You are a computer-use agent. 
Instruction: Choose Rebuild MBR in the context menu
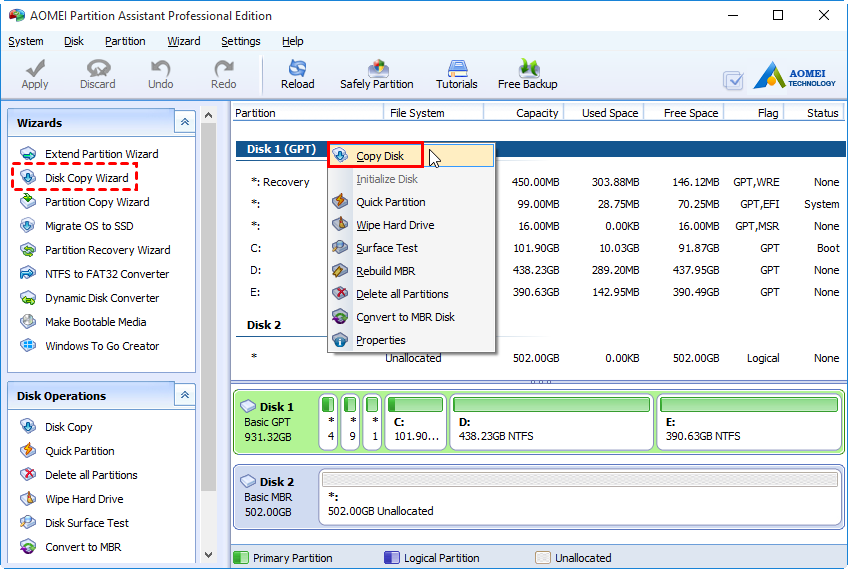[411, 271]
